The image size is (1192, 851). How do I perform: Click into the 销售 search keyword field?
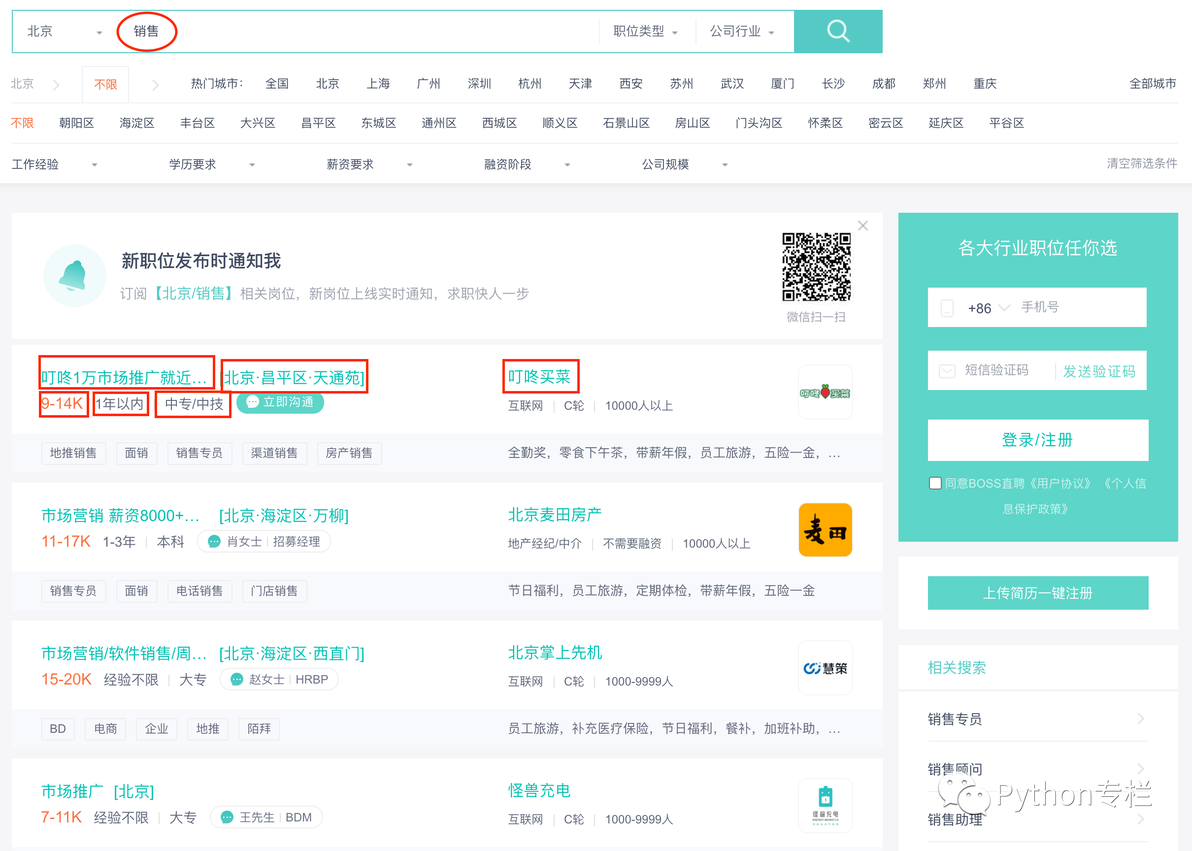pos(357,31)
